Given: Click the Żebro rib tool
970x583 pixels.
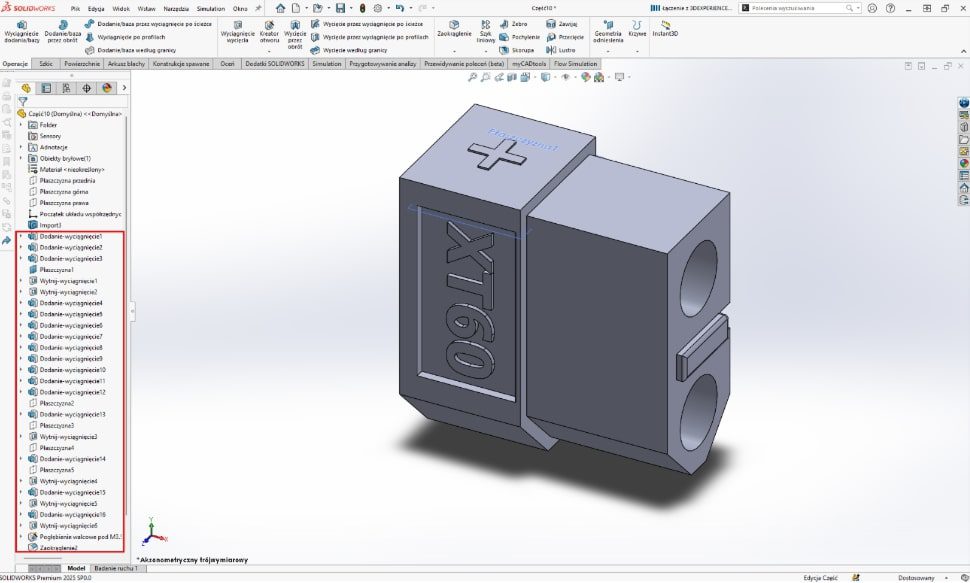Looking at the screenshot, I should point(513,24).
